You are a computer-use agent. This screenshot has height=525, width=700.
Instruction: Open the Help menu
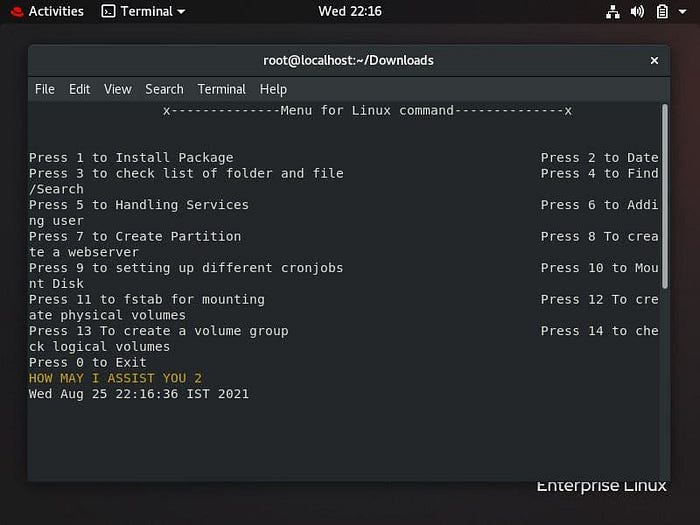(273, 90)
